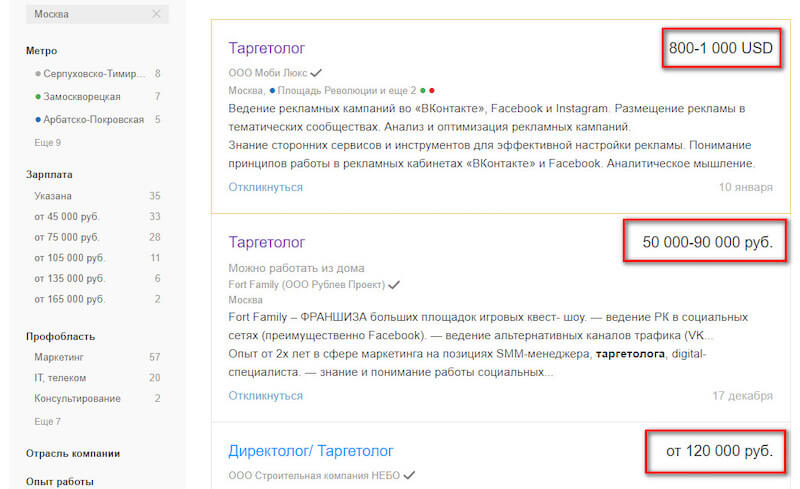
Task: Filter salary from 45 000 руб.
Action: point(67,217)
